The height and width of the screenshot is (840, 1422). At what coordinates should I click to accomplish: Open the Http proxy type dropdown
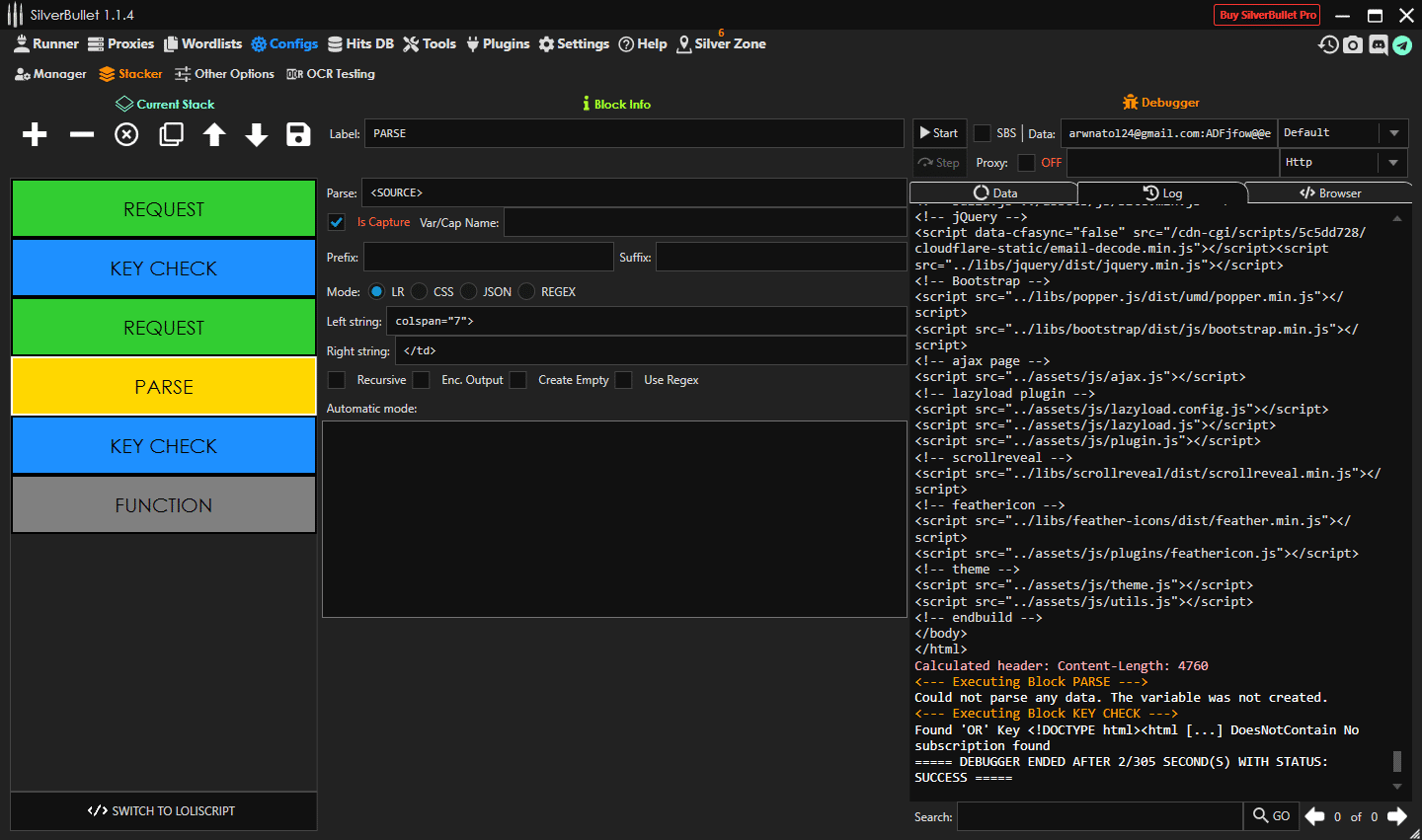pyautogui.click(x=1393, y=163)
